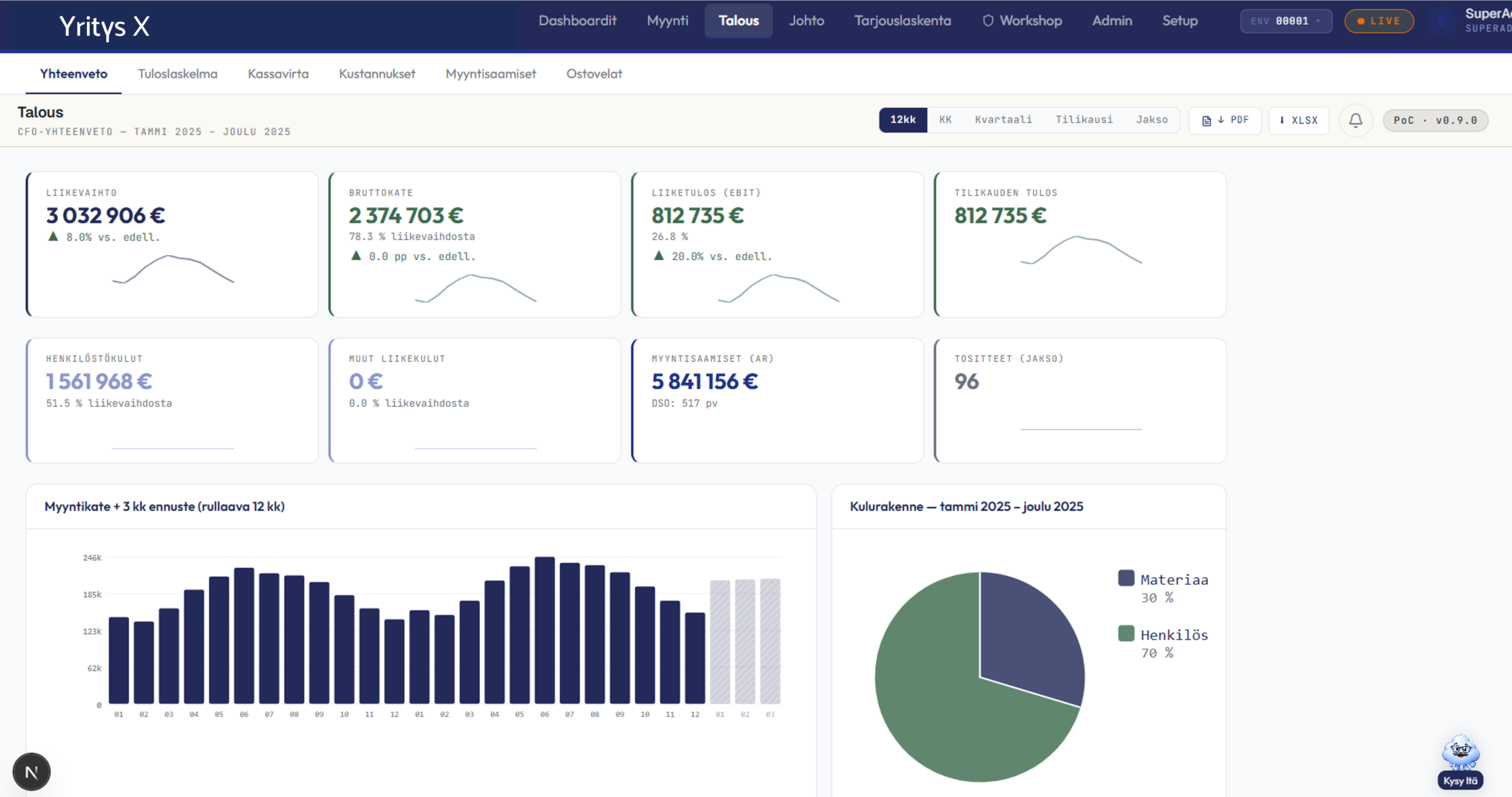Go to the Myynti menu
This screenshot has height=797, width=1512.
pyautogui.click(x=667, y=21)
